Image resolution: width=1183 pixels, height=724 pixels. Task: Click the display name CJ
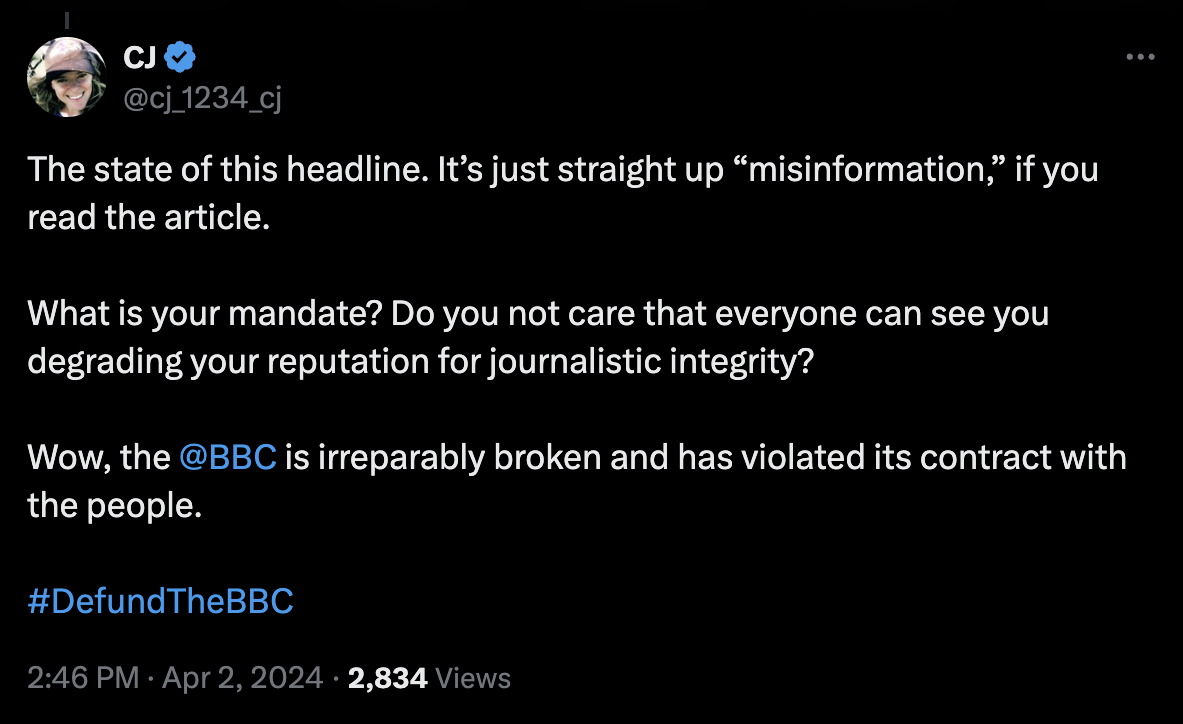pyautogui.click(x=138, y=58)
